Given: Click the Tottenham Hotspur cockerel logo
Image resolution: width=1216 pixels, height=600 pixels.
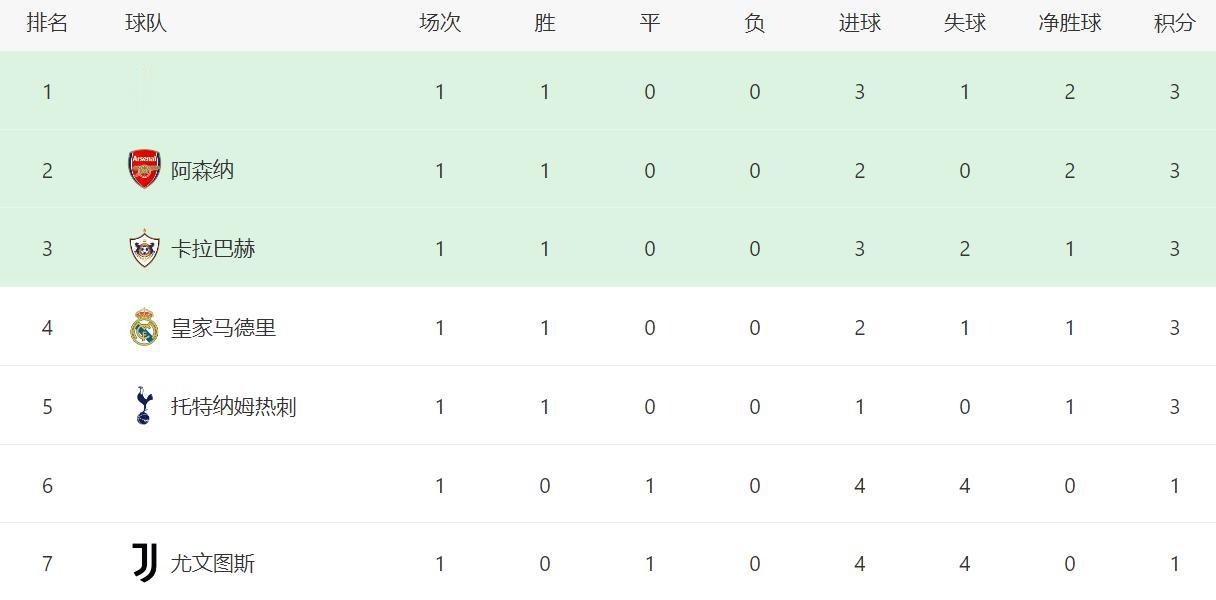Looking at the screenshot, I should point(144,406).
